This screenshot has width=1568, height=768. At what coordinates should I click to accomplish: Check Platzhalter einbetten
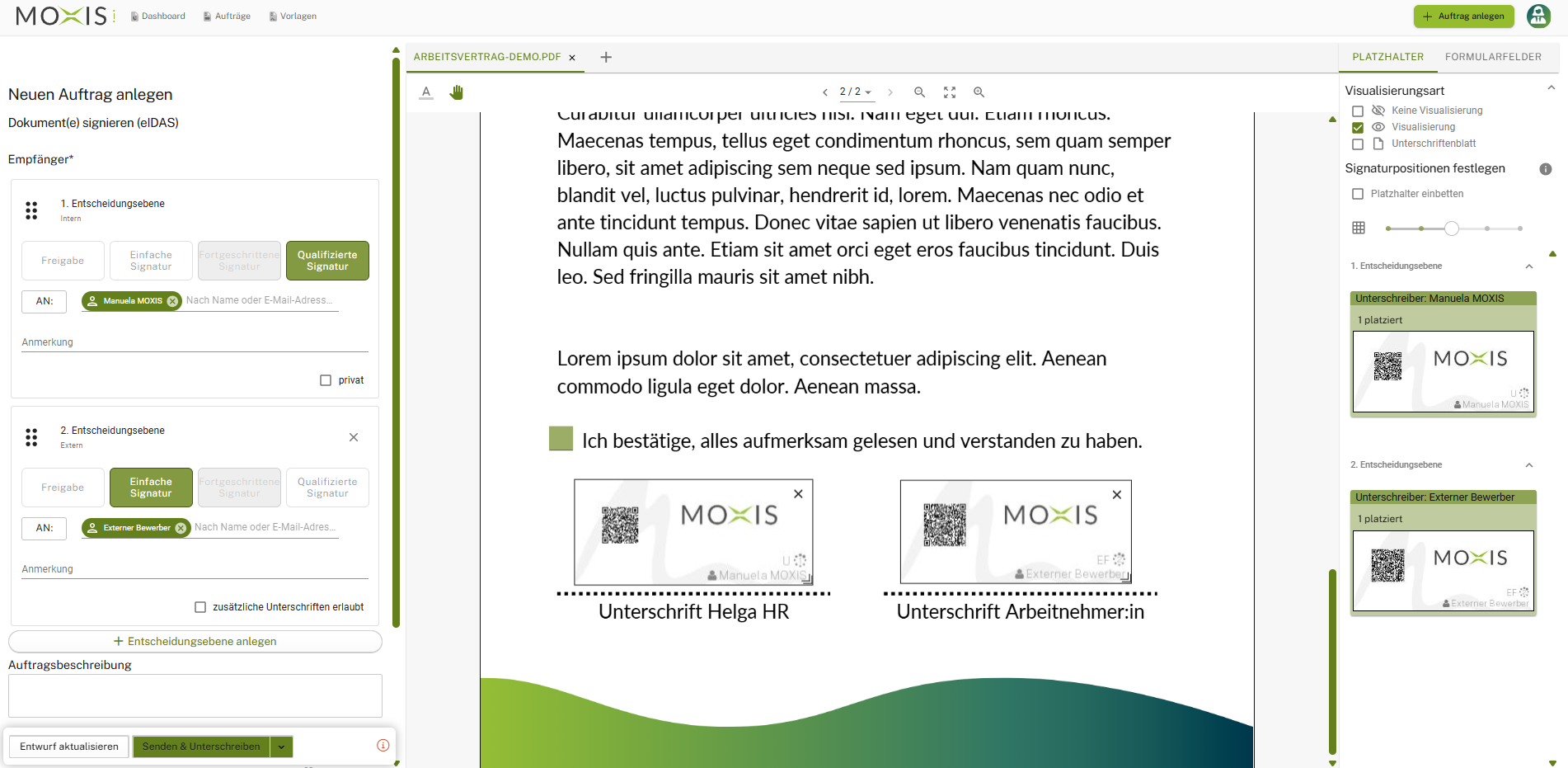click(1358, 194)
